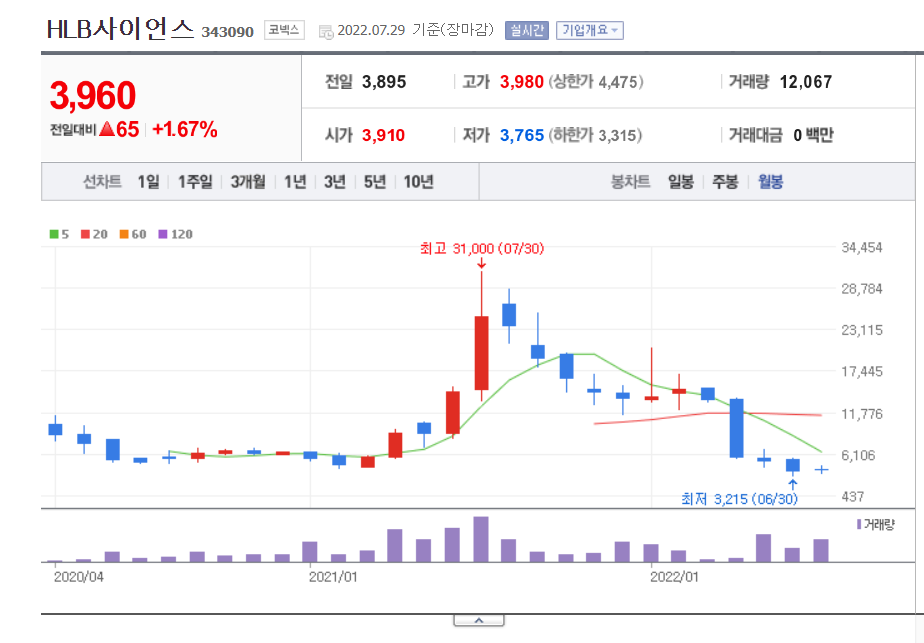
Task: Click the orange 60 moving-average legend swatch
Action: tap(124, 234)
